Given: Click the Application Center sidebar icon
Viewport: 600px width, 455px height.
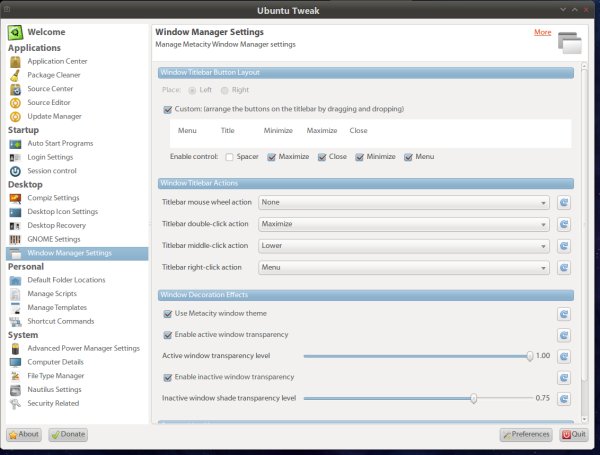Looking at the screenshot, I should pos(15,61).
